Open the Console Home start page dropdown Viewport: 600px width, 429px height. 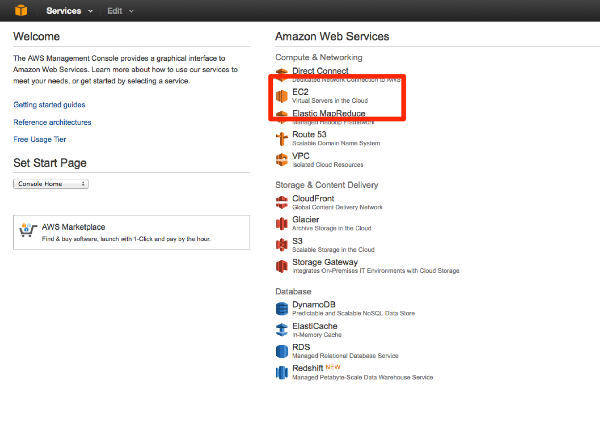click(51, 184)
